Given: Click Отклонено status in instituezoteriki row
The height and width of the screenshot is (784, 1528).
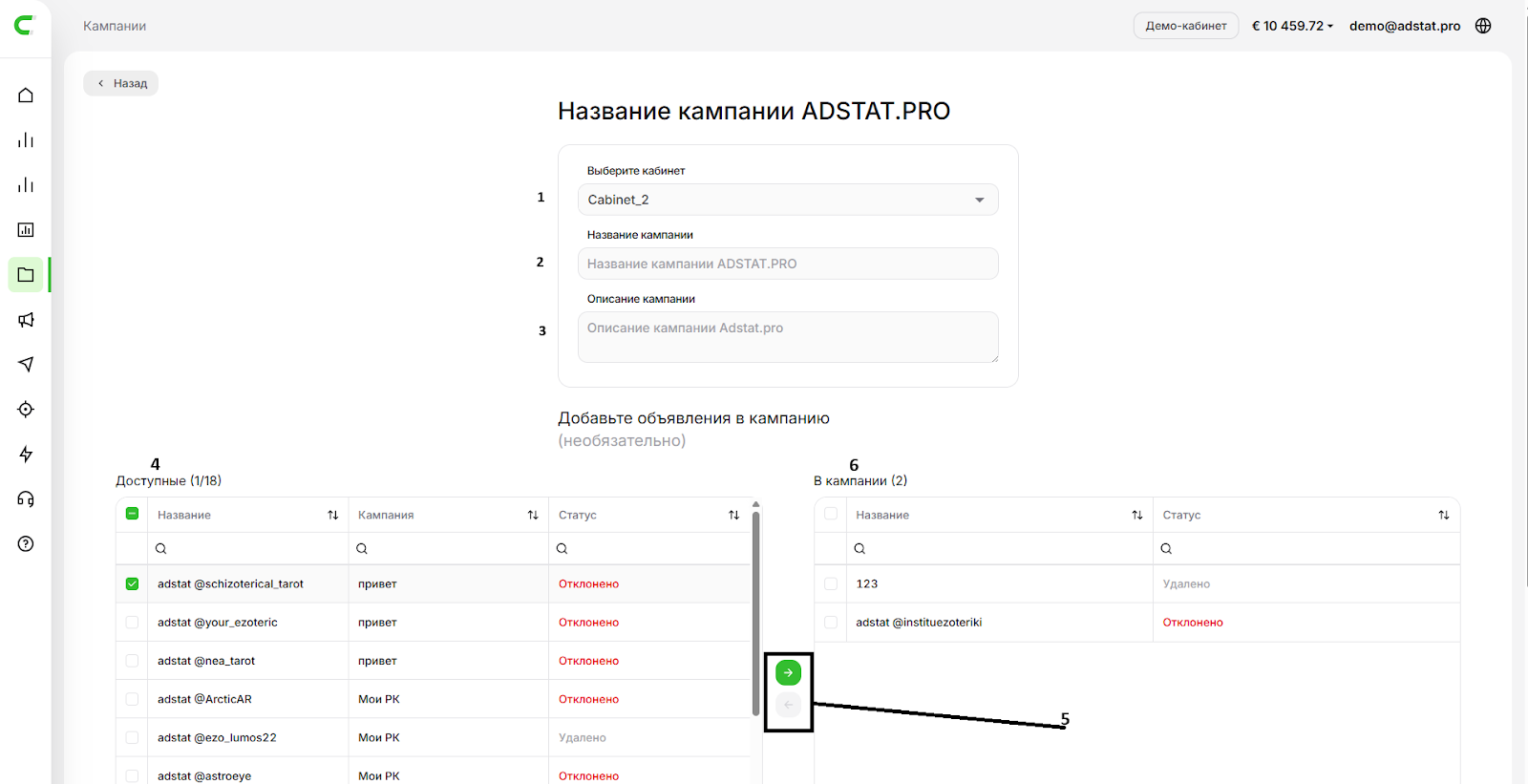Looking at the screenshot, I should (1193, 622).
